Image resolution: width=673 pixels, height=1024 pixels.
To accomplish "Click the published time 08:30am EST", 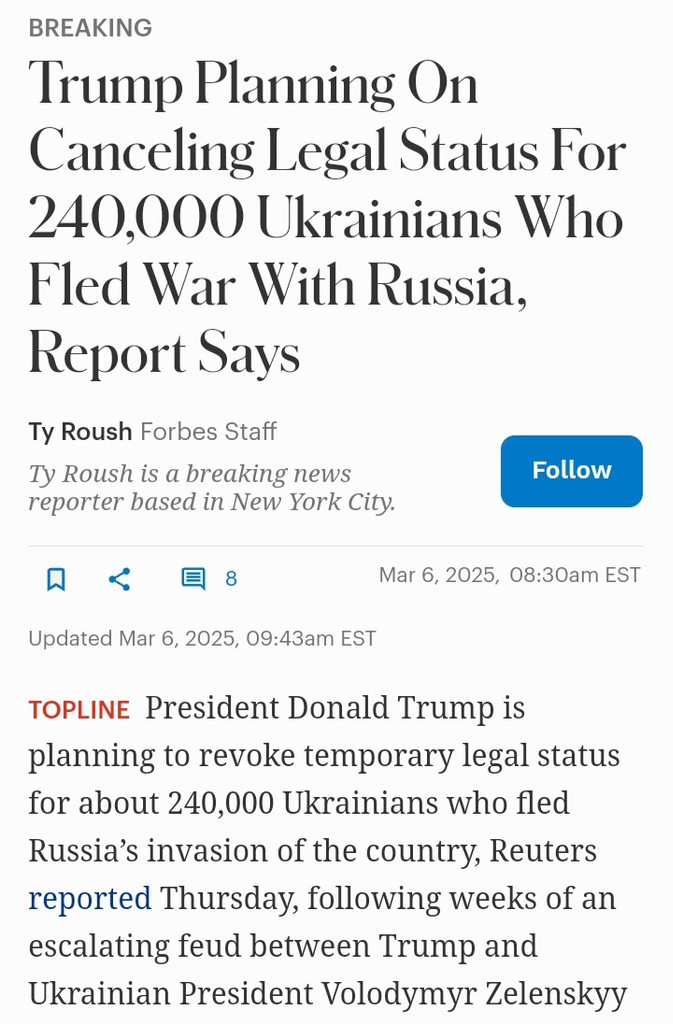I will point(574,575).
